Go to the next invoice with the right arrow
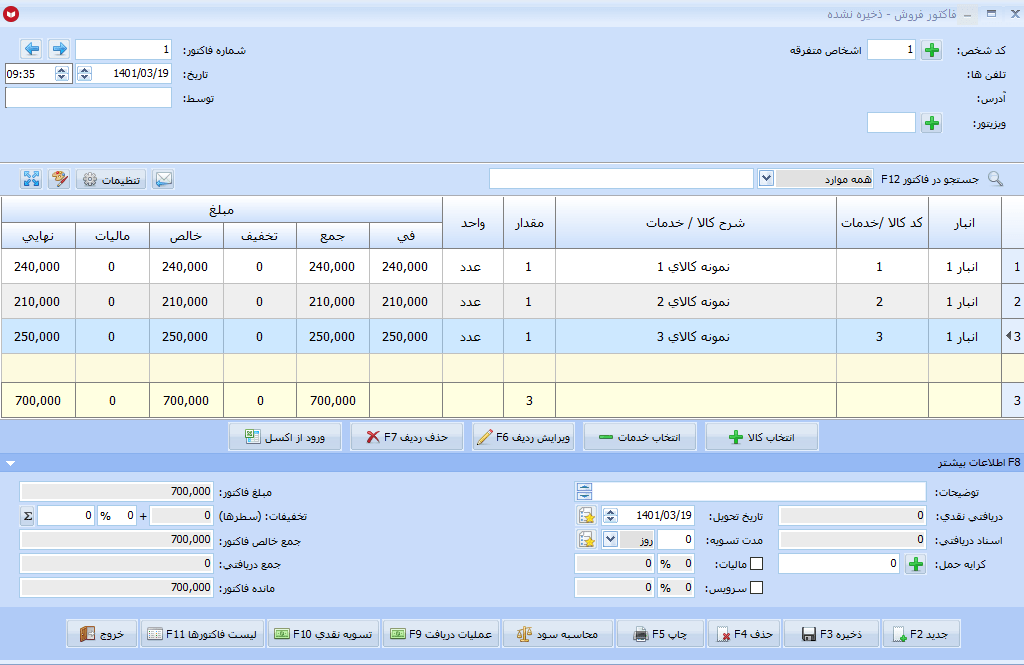This screenshot has width=1024, height=665. tap(59, 49)
